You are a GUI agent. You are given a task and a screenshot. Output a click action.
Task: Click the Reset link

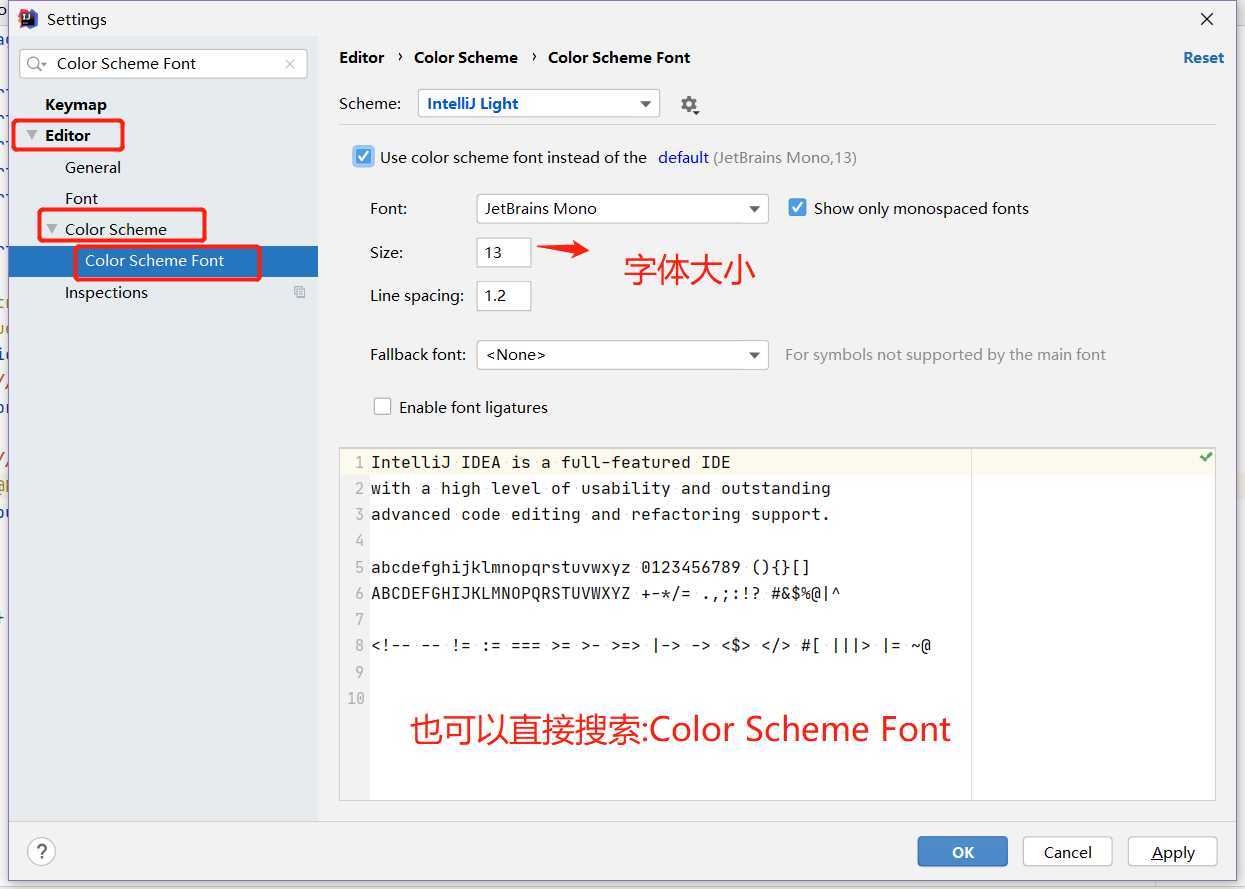tap(1203, 57)
